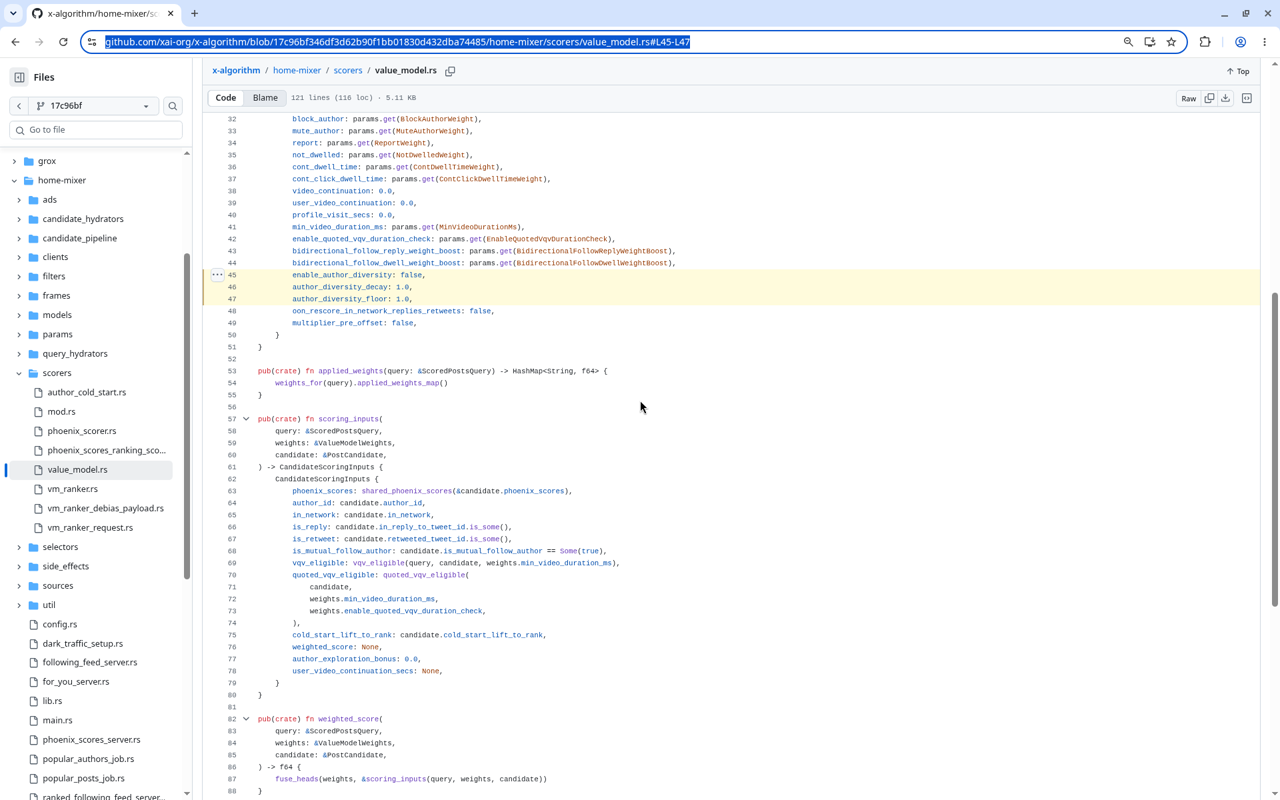Copy file path icon next to value_model.rs
The width and height of the screenshot is (1280, 800).
point(450,71)
